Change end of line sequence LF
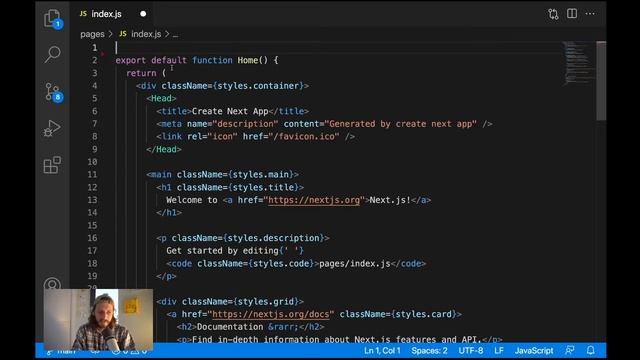 tap(499, 351)
